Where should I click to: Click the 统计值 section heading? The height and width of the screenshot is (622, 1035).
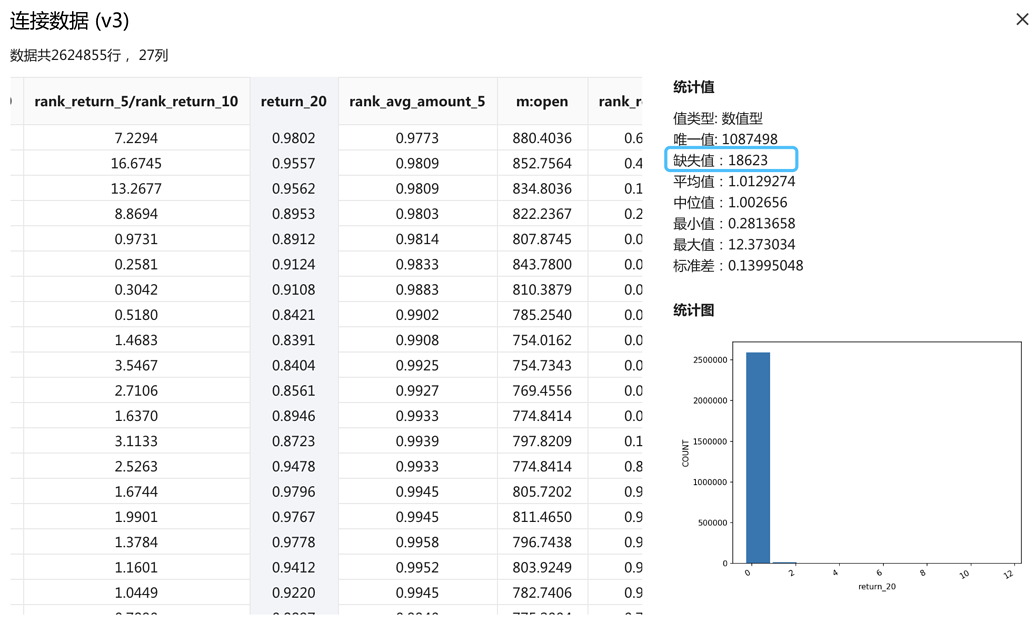point(693,87)
